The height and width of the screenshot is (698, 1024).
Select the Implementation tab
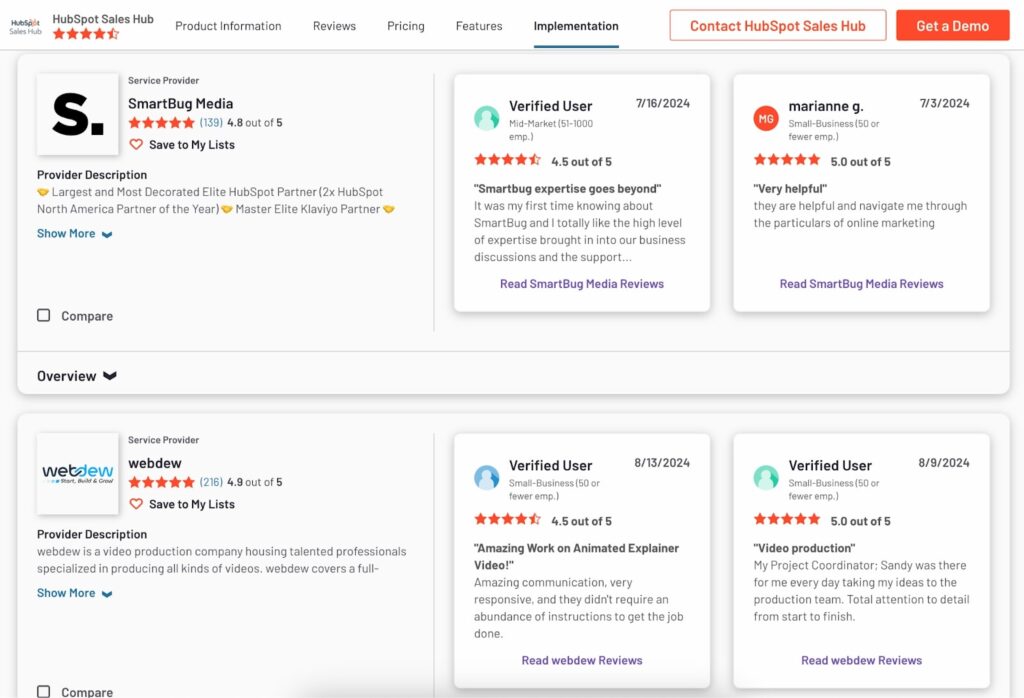click(x=576, y=26)
